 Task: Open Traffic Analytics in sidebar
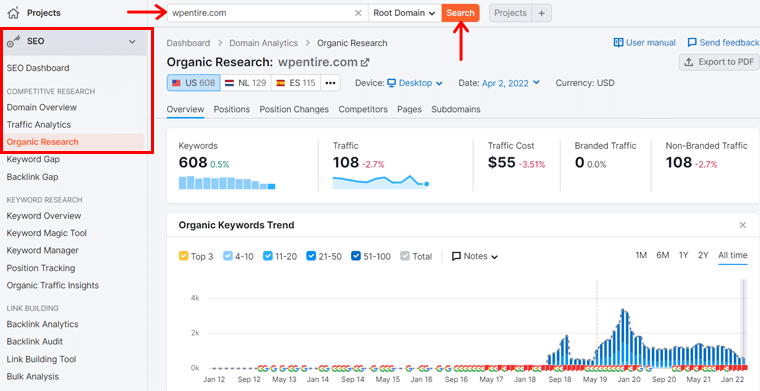click(39, 125)
